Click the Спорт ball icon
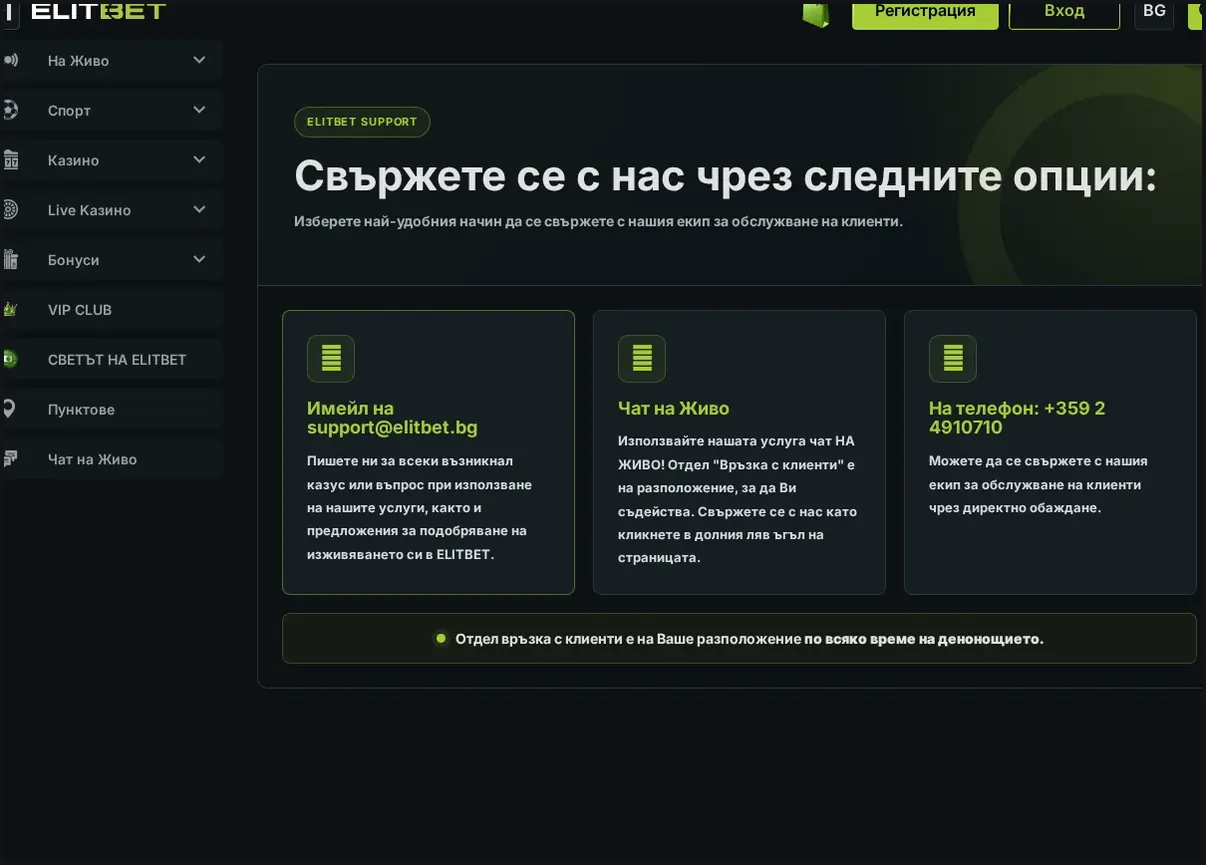1206x865 pixels. [10, 110]
